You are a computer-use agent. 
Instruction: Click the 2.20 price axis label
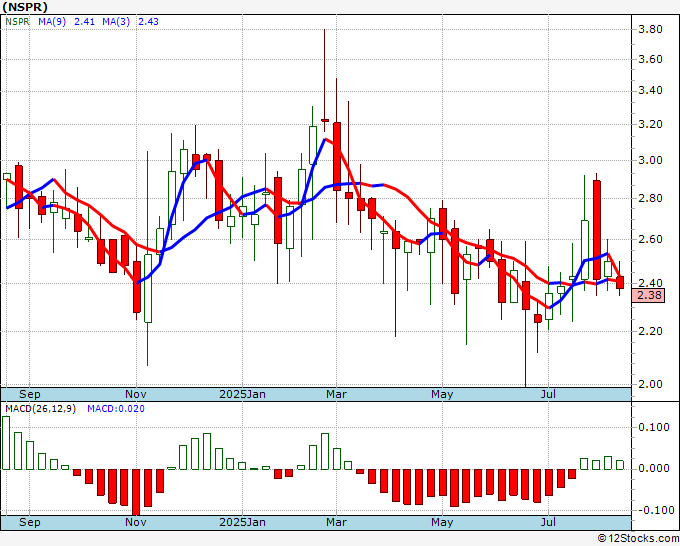click(x=651, y=331)
